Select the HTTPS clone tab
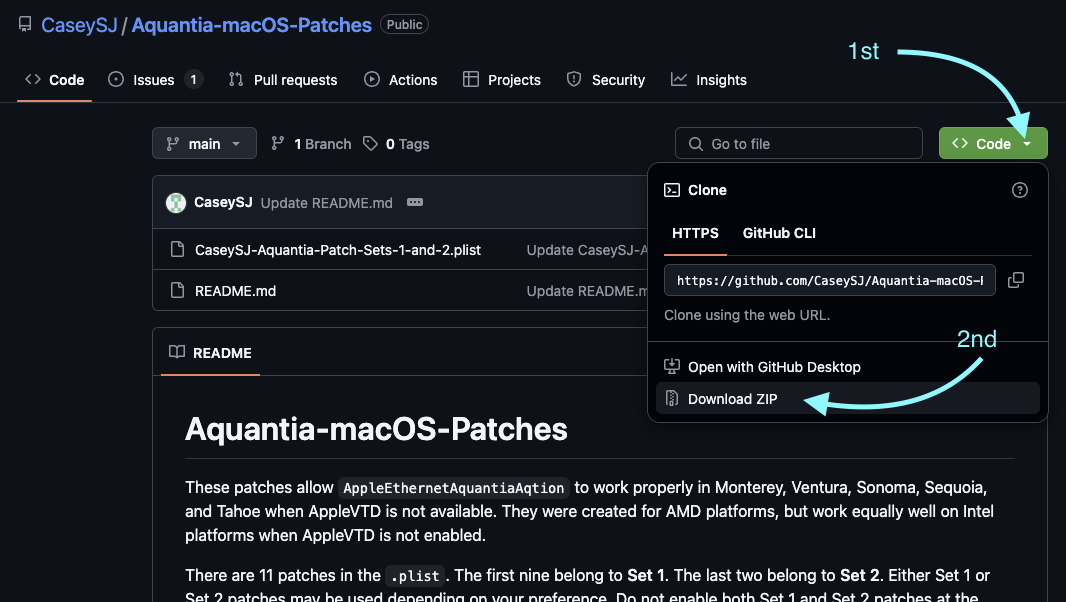 tap(695, 233)
